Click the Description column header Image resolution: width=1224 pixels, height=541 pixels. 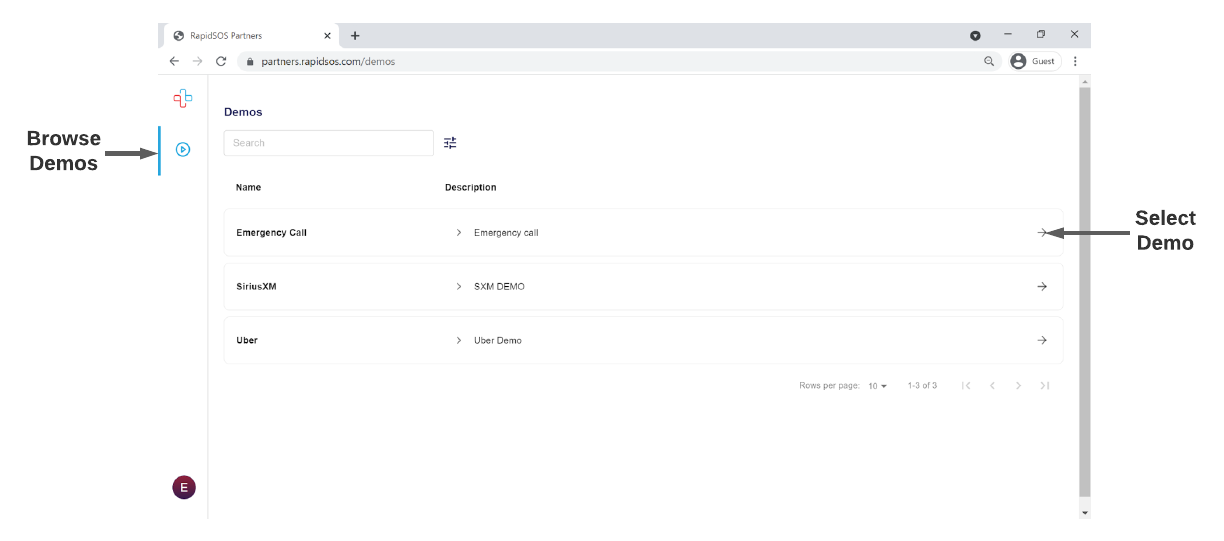point(470,188)
